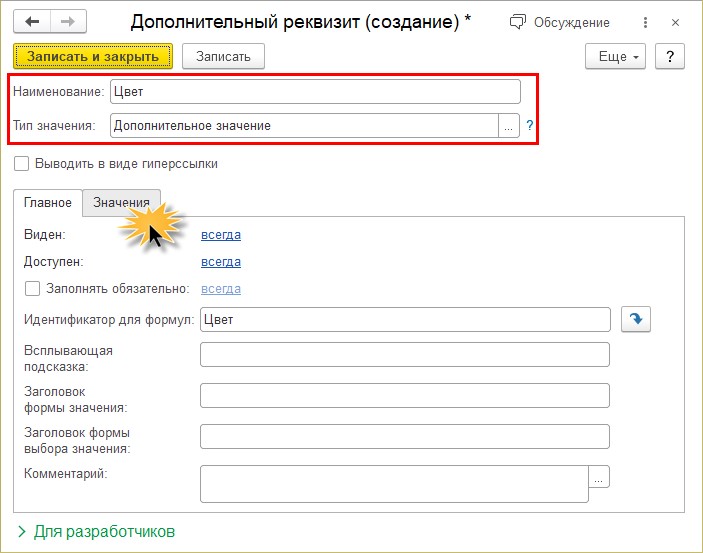Click the Наименование input field
This screenshot has width=703, height=553.
pyautogui.click(x=315, y=92)
